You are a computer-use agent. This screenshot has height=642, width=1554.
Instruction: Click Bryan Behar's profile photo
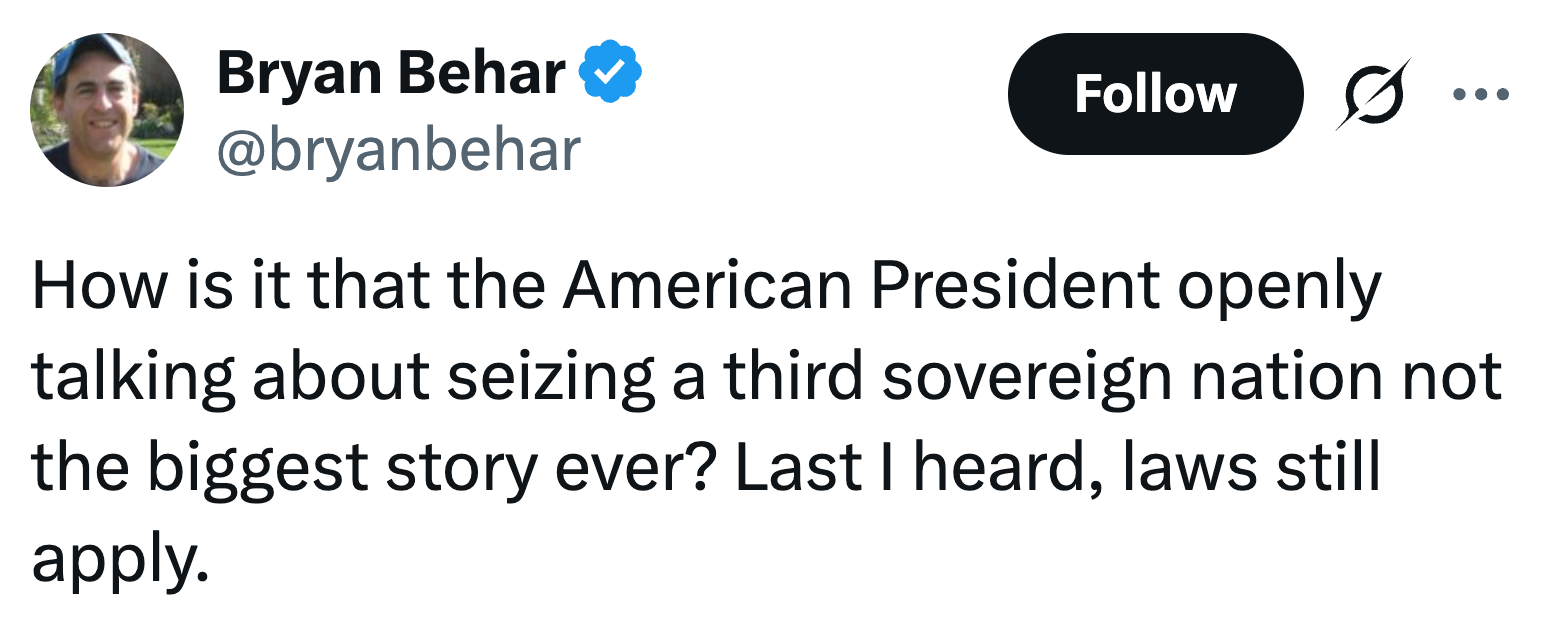[x=108, y=111]
